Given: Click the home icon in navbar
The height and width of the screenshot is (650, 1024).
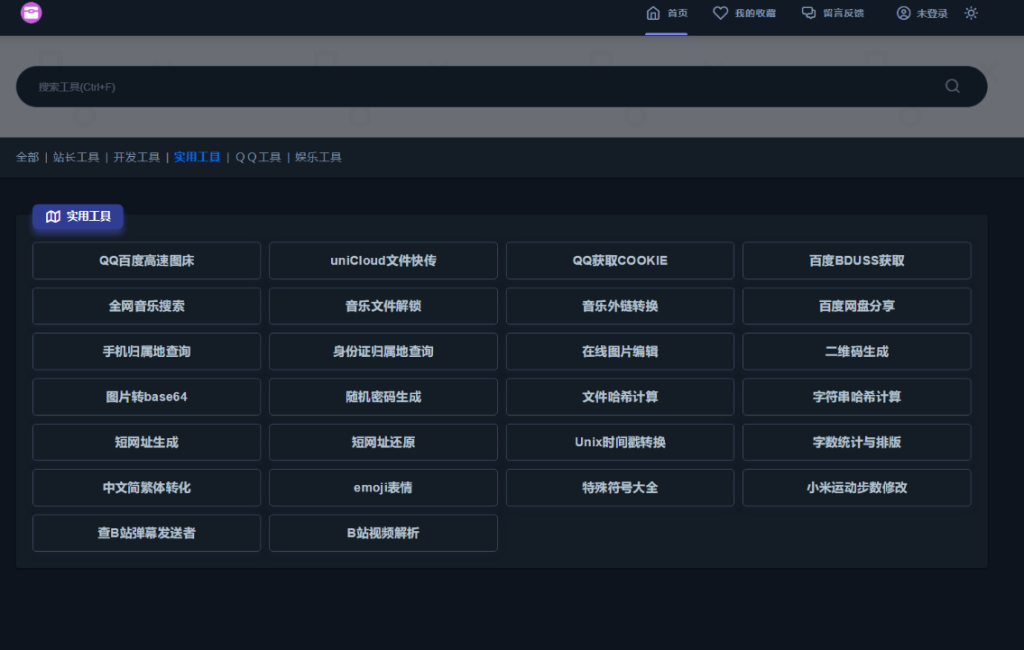Looking at the screenshot, I should tap(653, 13).
